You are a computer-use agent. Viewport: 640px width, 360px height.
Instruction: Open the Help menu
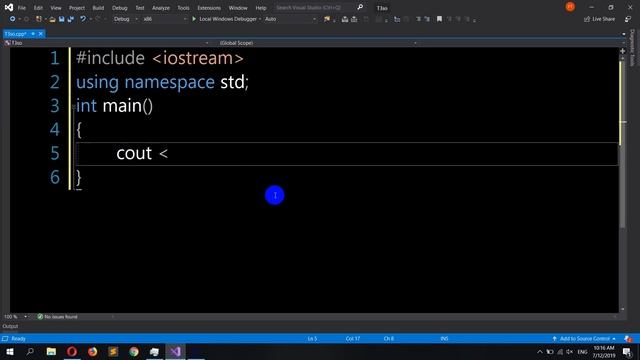coord(261,8)
